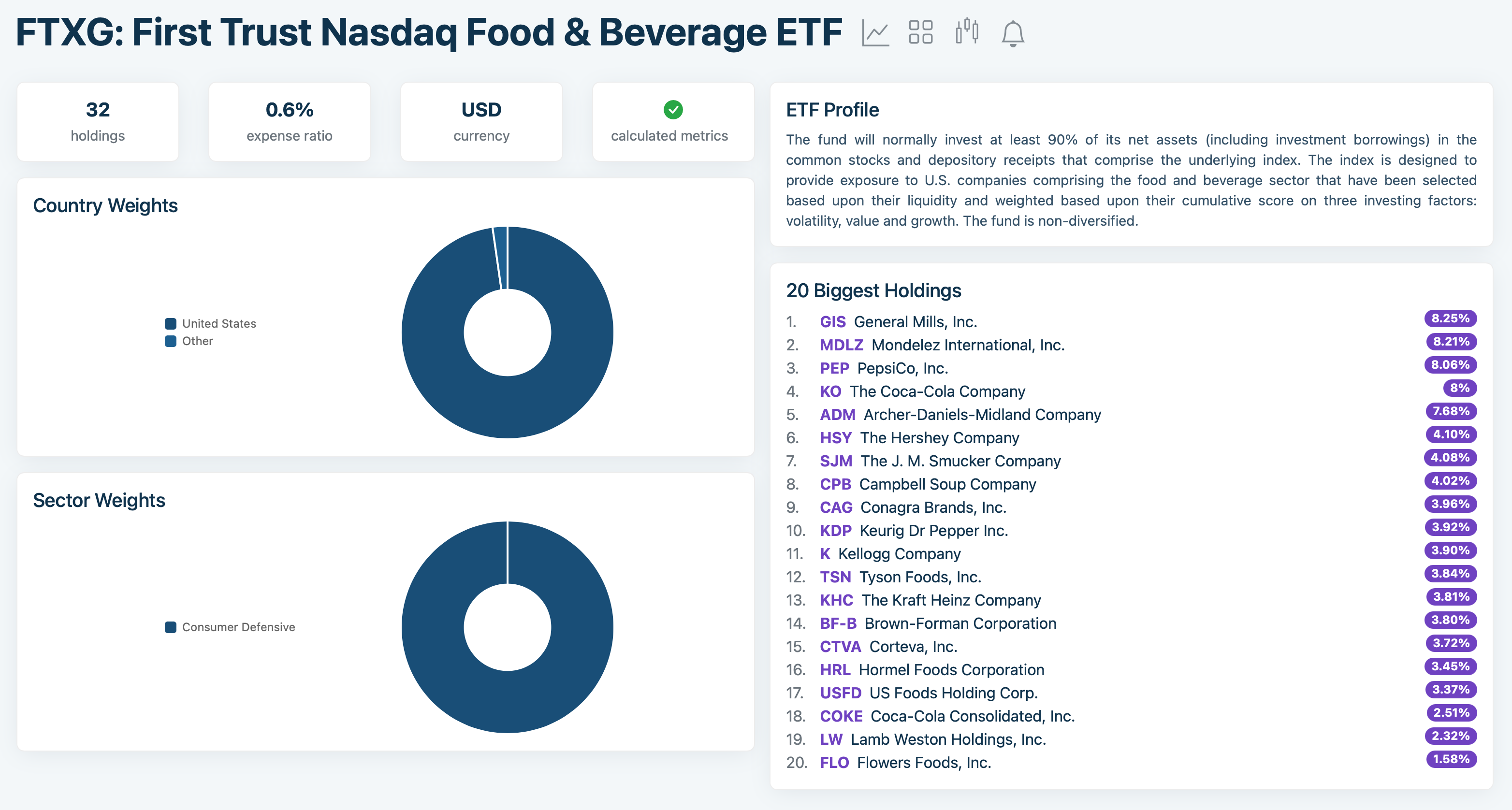Open the GIS General Mills link
This screenshot has width=1512, height=810.
pyautogui.click(x=833, y=321)
